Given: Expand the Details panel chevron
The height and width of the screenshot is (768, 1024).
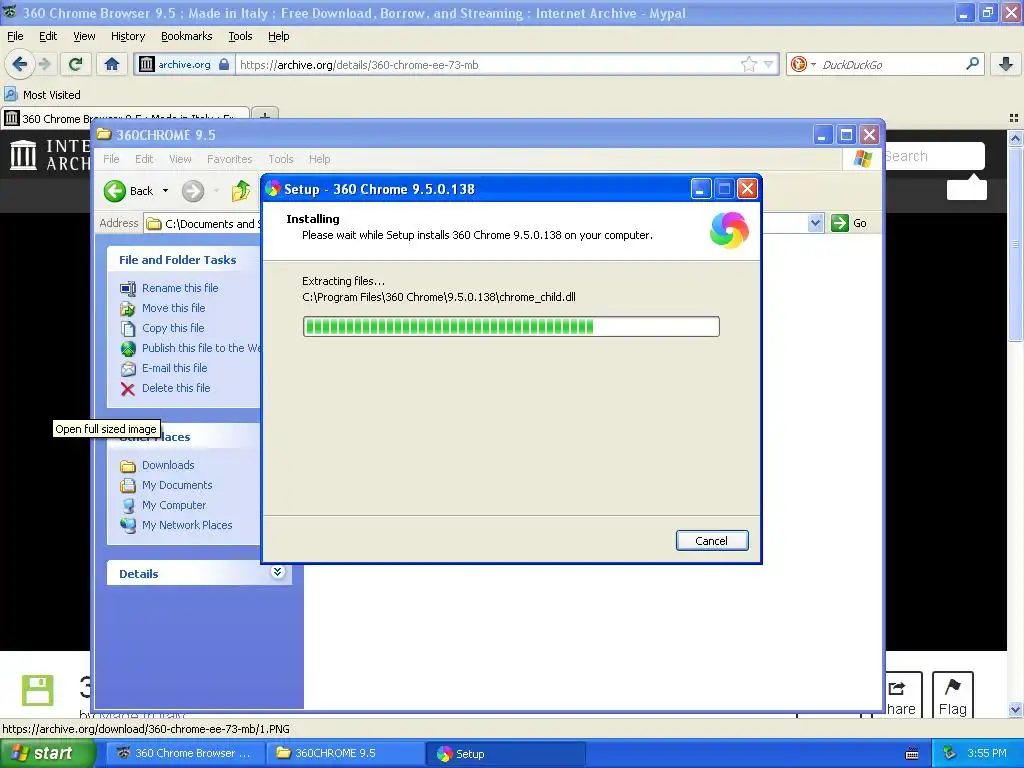Looking at the screenshot, I should [277, 572].
